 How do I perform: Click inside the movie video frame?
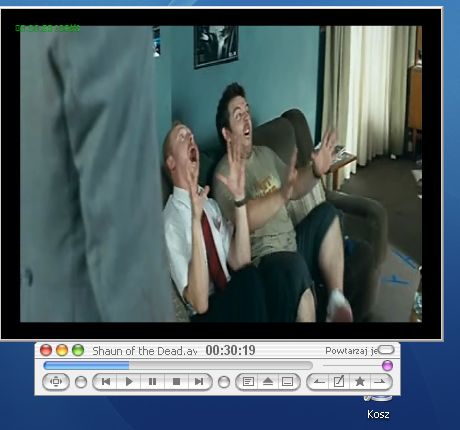point(221,174)
